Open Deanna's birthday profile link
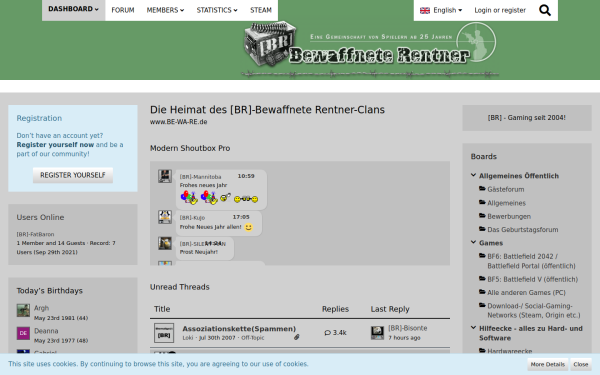This screenshot has height=375, width=600. (46, 331)
